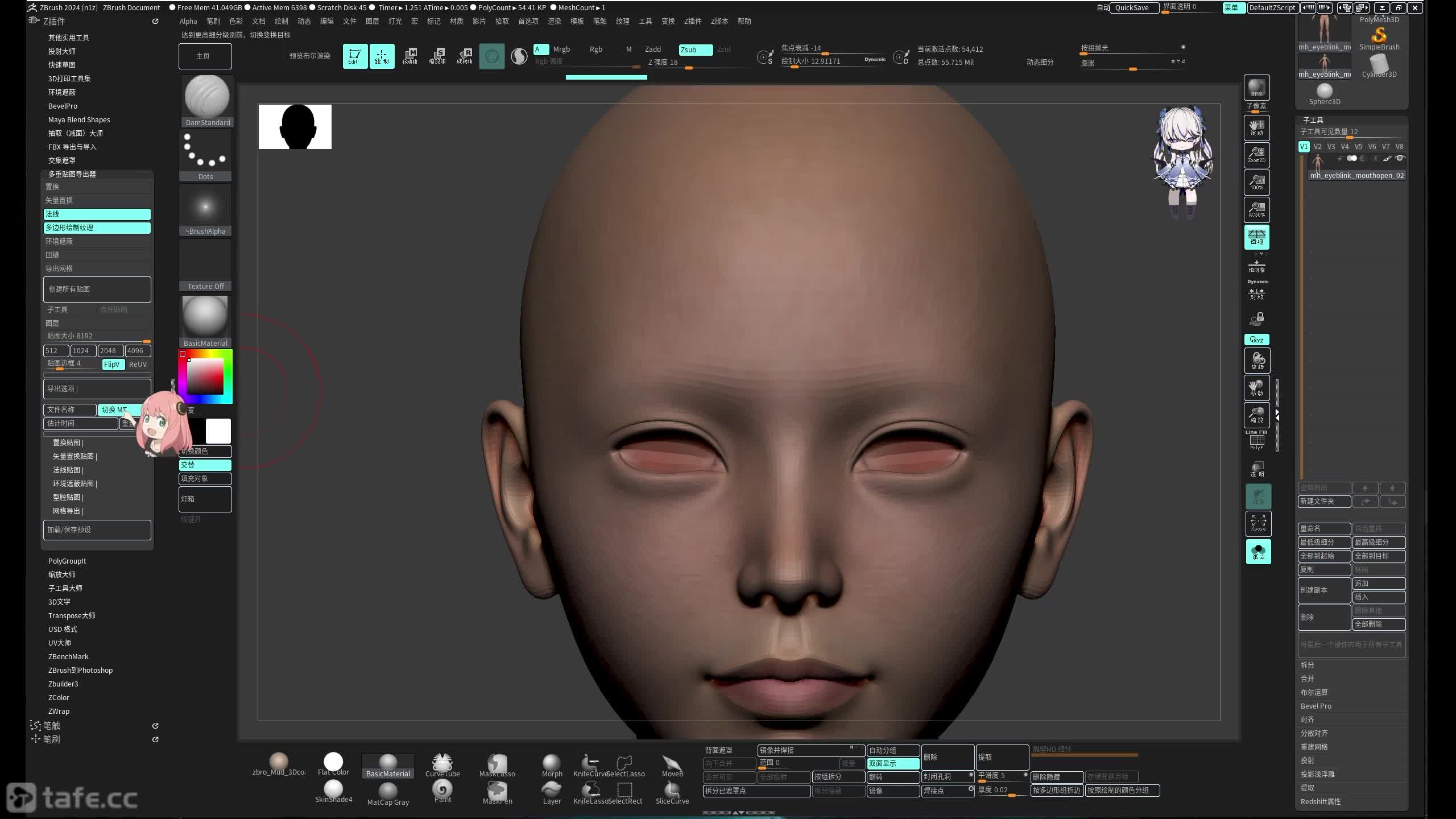Activate the Scale gizmo tool
This screenshot has height=819, width=1456.
tap(437, 56)
